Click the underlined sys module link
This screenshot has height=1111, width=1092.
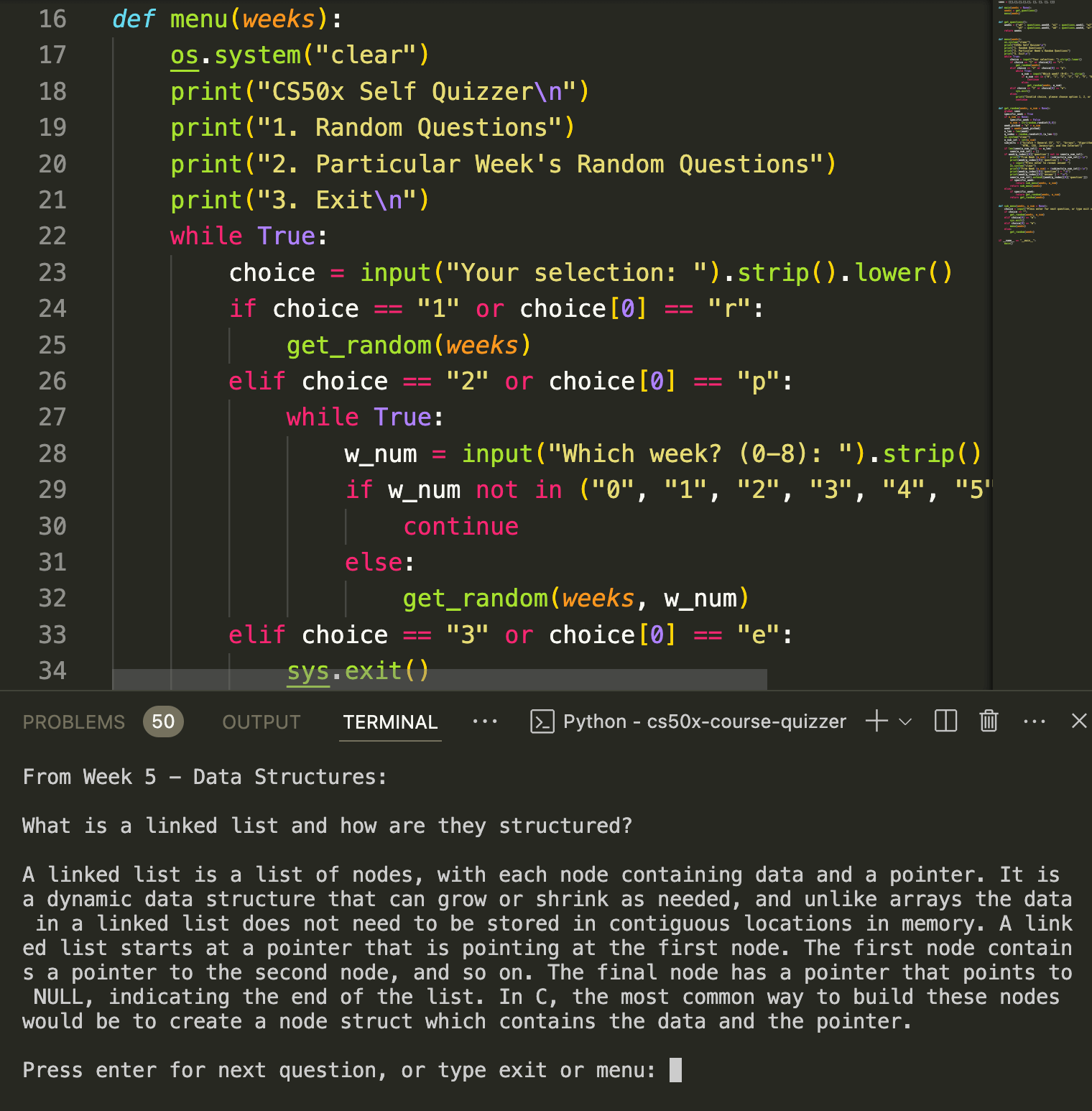307,670
